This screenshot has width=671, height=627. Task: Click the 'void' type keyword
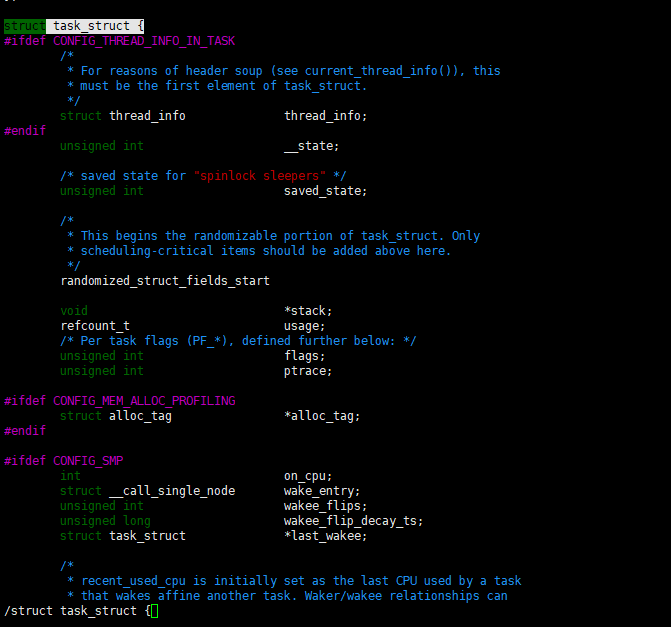74,311
